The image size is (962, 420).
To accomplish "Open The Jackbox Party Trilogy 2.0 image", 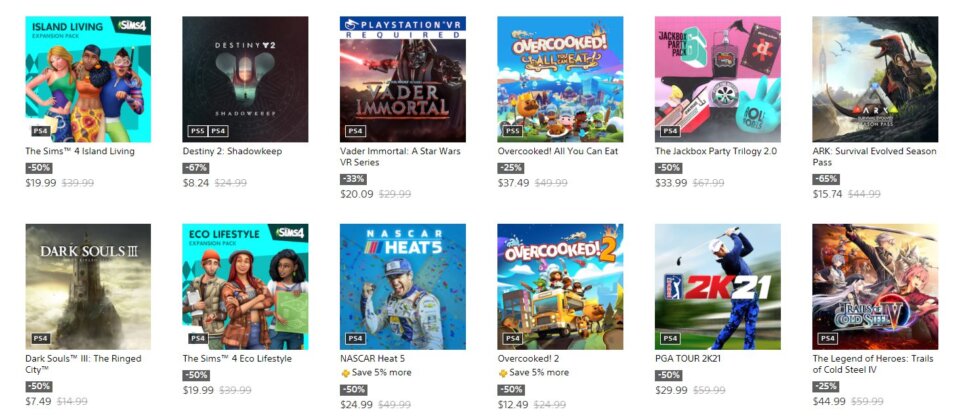I will click(718, 79).
